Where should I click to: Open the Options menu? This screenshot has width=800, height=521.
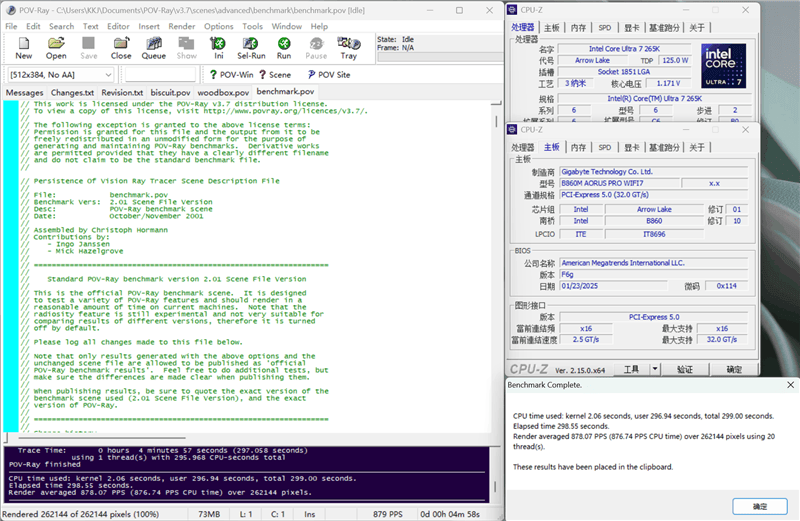pos(218,26)
